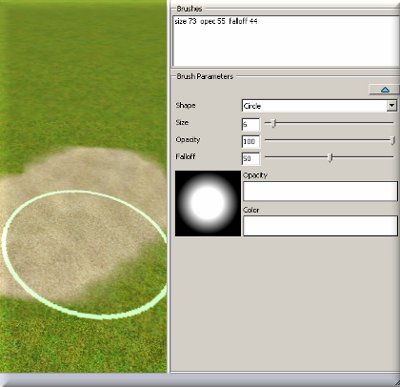Select the Circle shape combo box
The height and width of the screenshot is (387, 400).
pos(319,106)
